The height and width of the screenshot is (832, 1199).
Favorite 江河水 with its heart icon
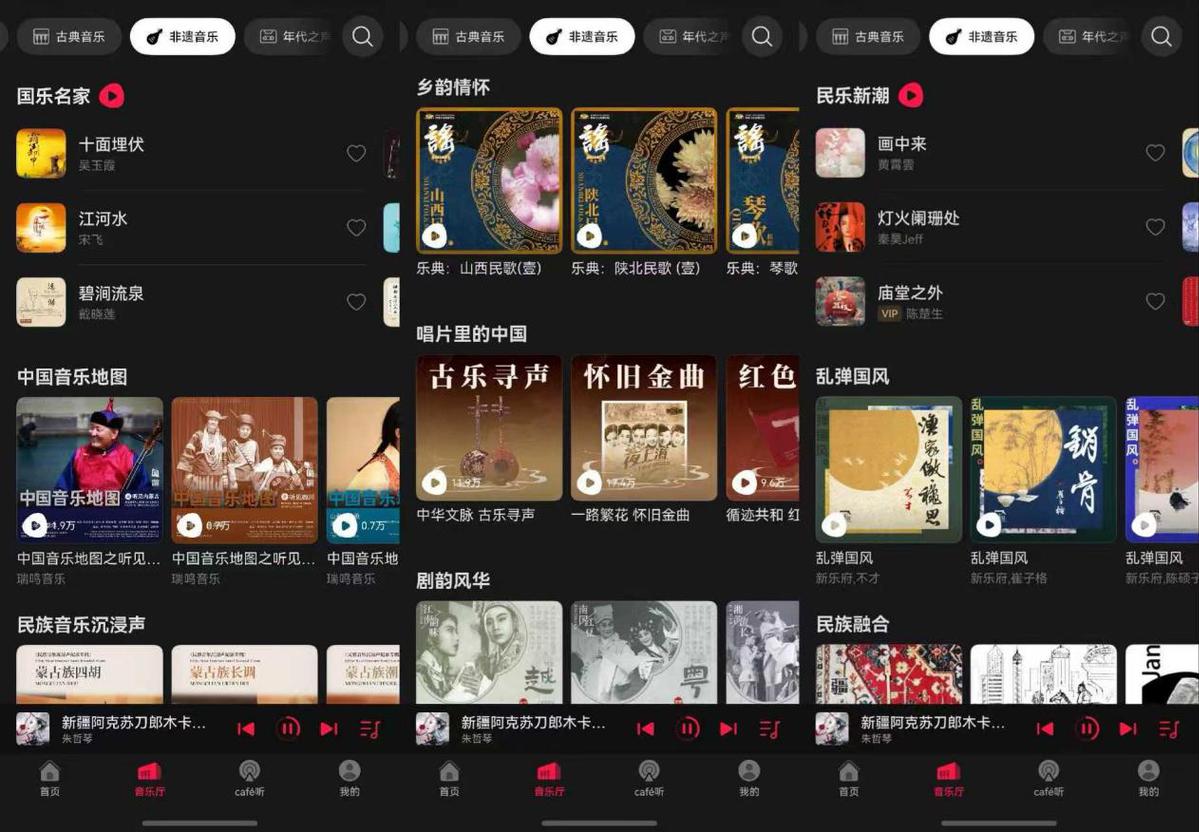coord(356,228)
